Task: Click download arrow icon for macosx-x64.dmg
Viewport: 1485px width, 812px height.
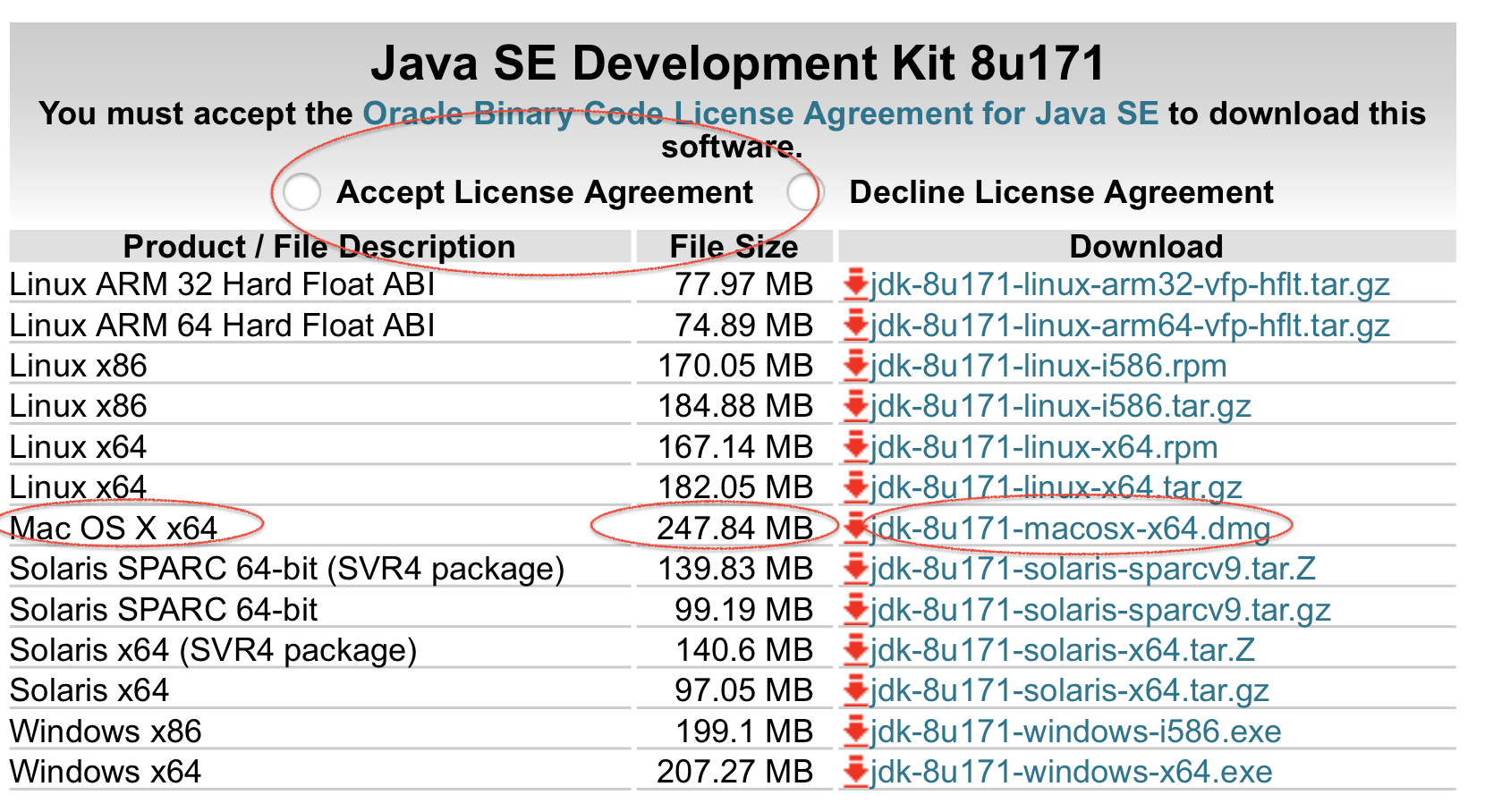Action: coord(856,529)
